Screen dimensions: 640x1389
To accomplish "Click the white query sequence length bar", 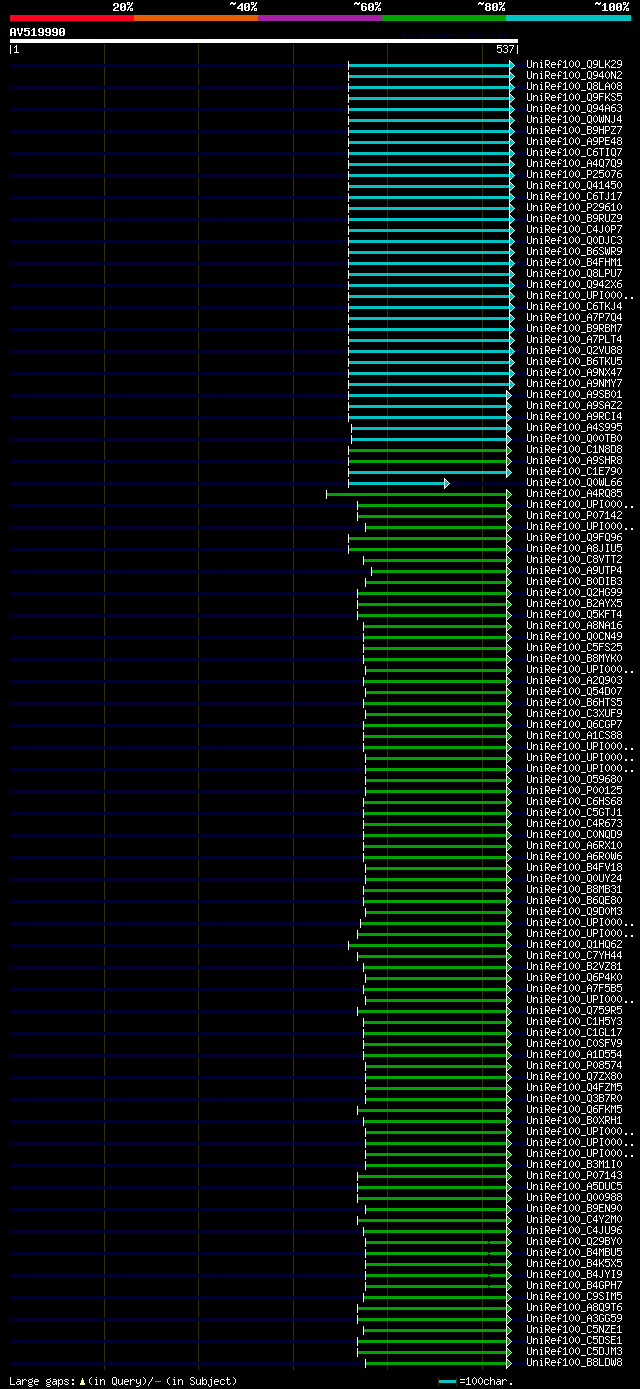I will click(264, 41).
